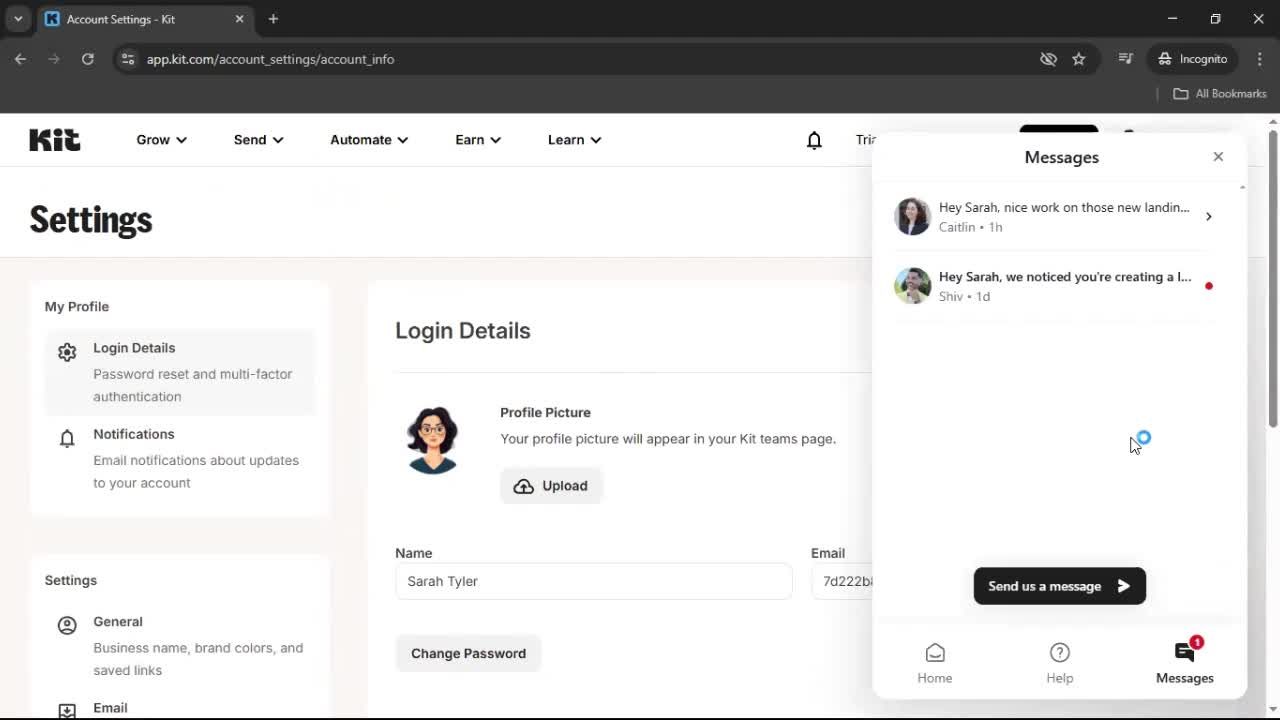Viewport: 1280px width, 720px height.
Task: Expand the Grow menu
Action: click(160, 140)
